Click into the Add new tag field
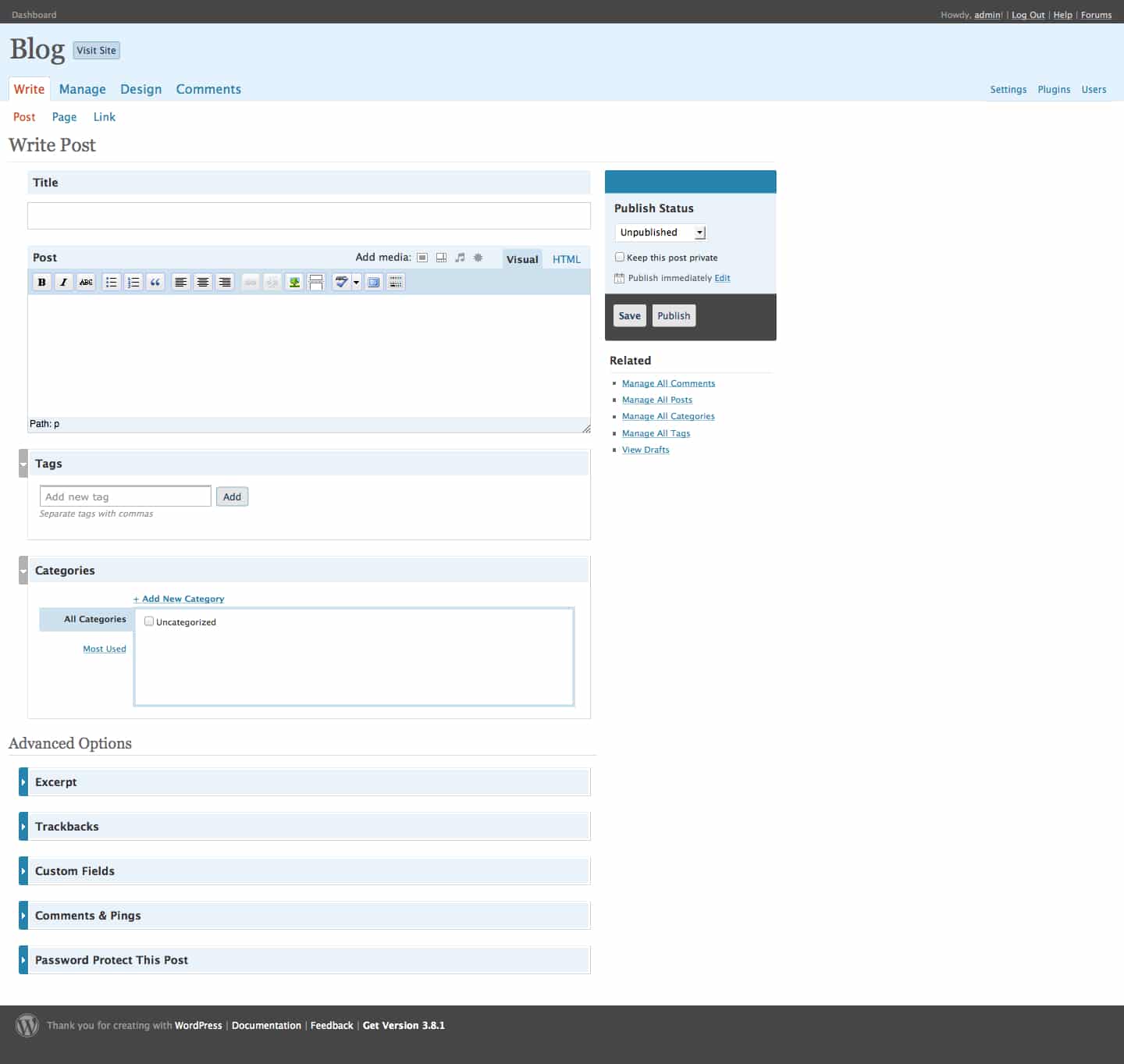Screen dimensions: 1124x1064 pos(125,496)
